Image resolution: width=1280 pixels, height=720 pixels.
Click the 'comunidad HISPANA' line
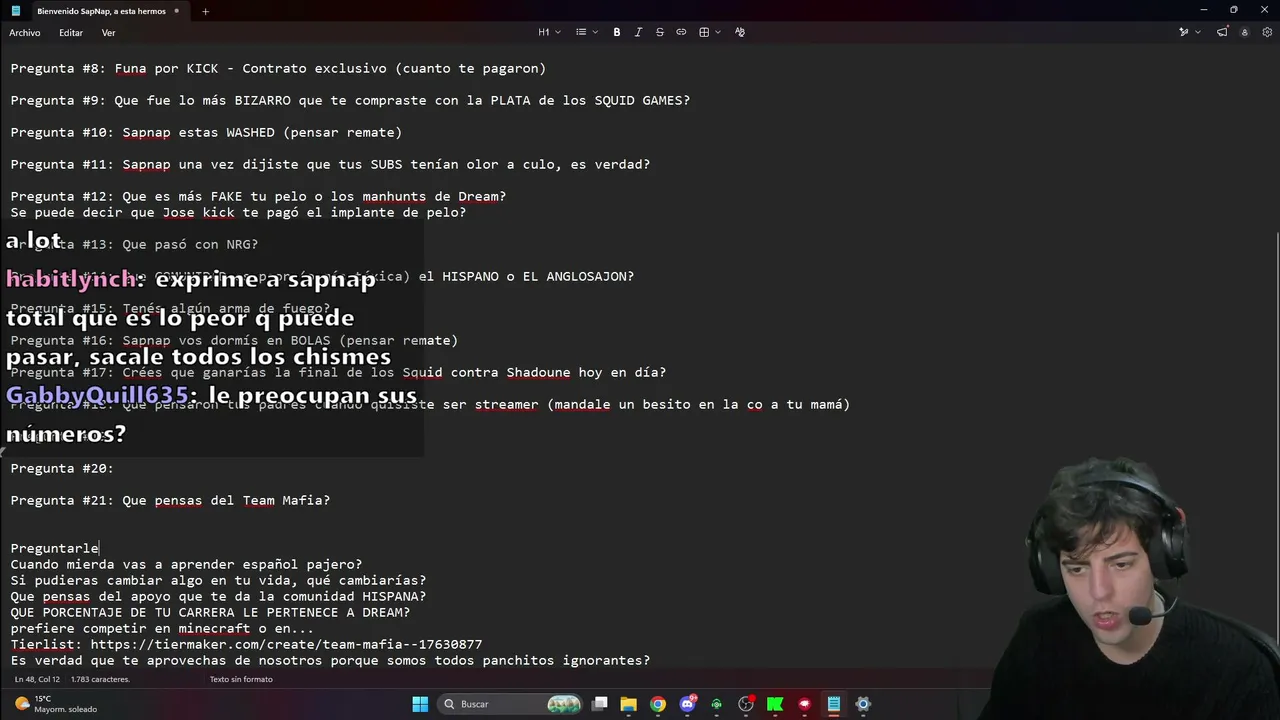pyautogui.click(x=218, y=597)
